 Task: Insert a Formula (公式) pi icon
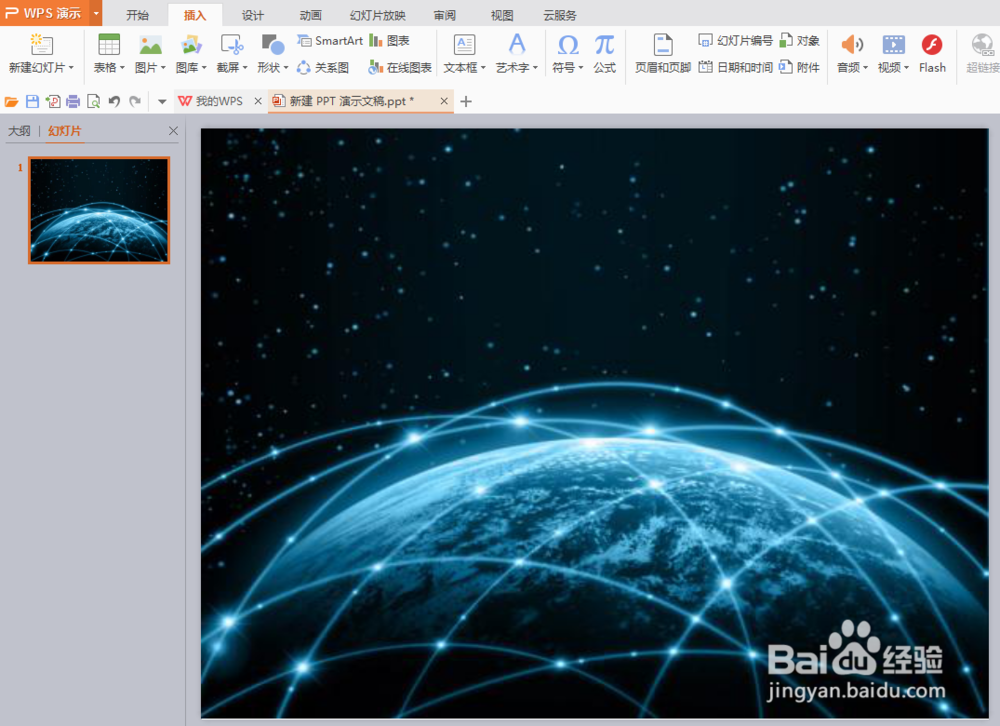coord(604,45)
